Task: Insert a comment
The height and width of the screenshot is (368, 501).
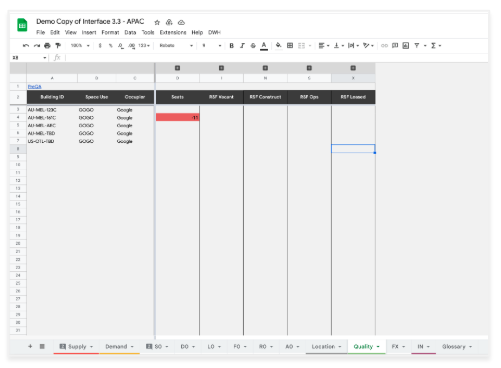Action: click(395, 46)
